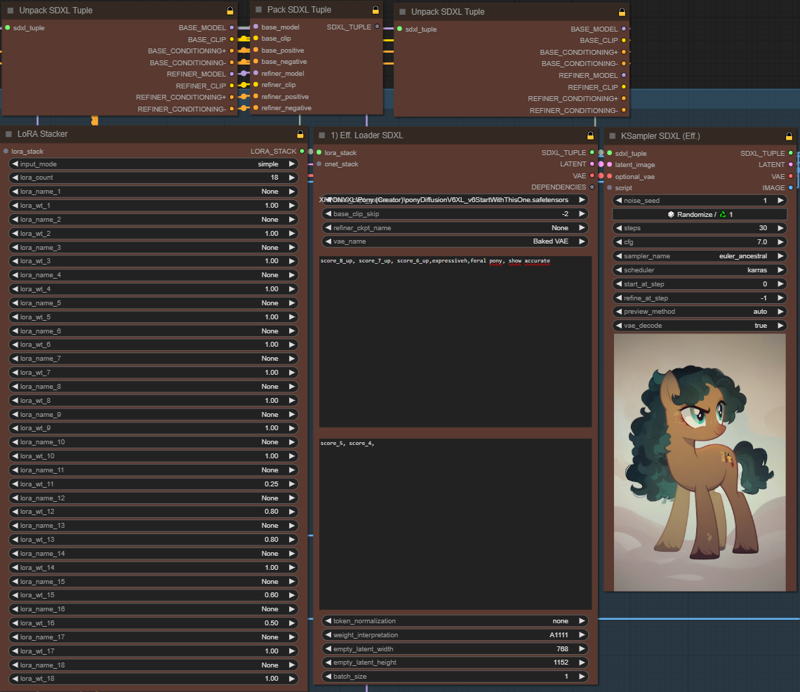The height and width of the screenshot is (692, 800).
Task: Decrease cfg using its left arrow
Action: pos(619,242)
